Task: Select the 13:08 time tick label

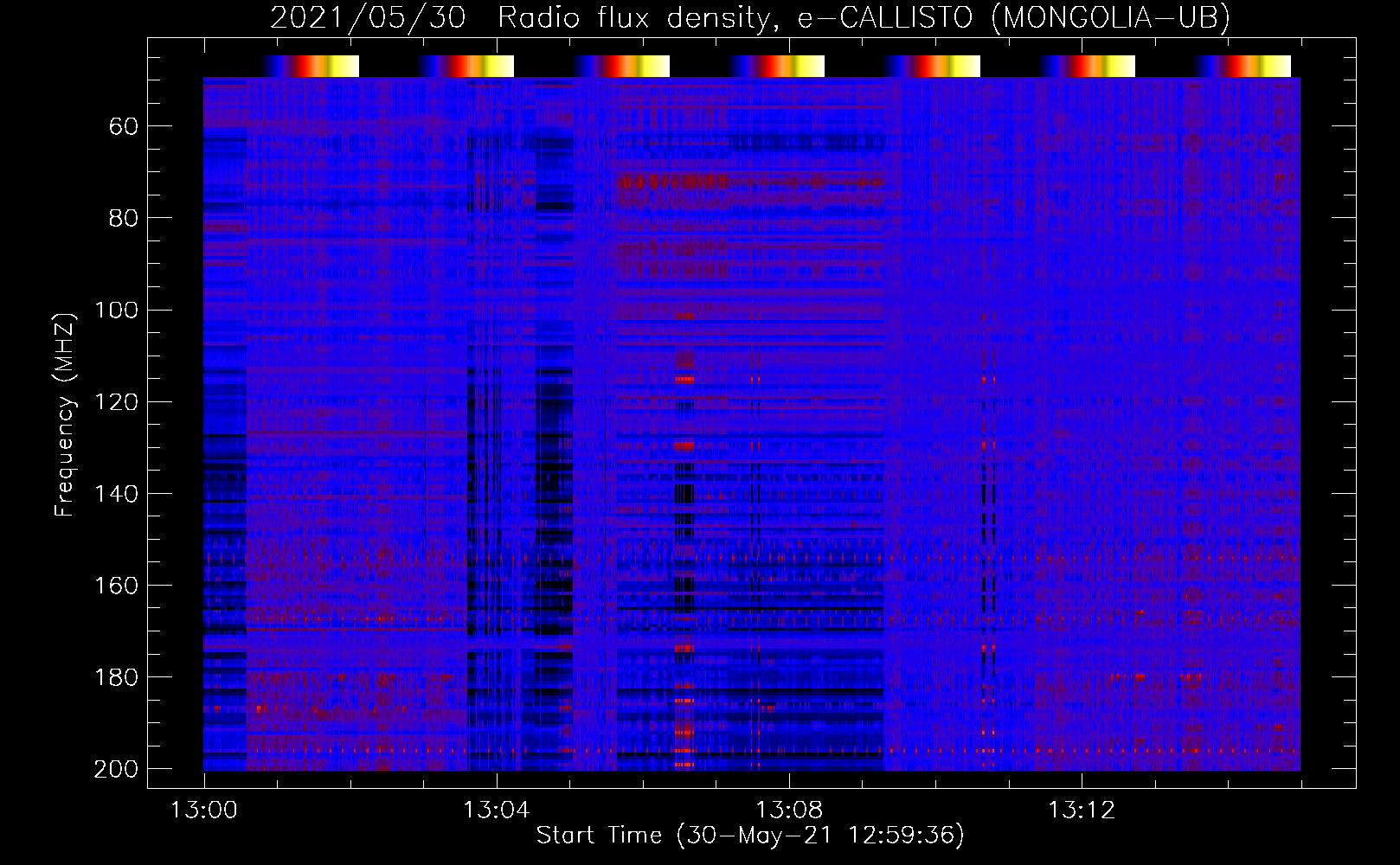Action: coord(789,811)
